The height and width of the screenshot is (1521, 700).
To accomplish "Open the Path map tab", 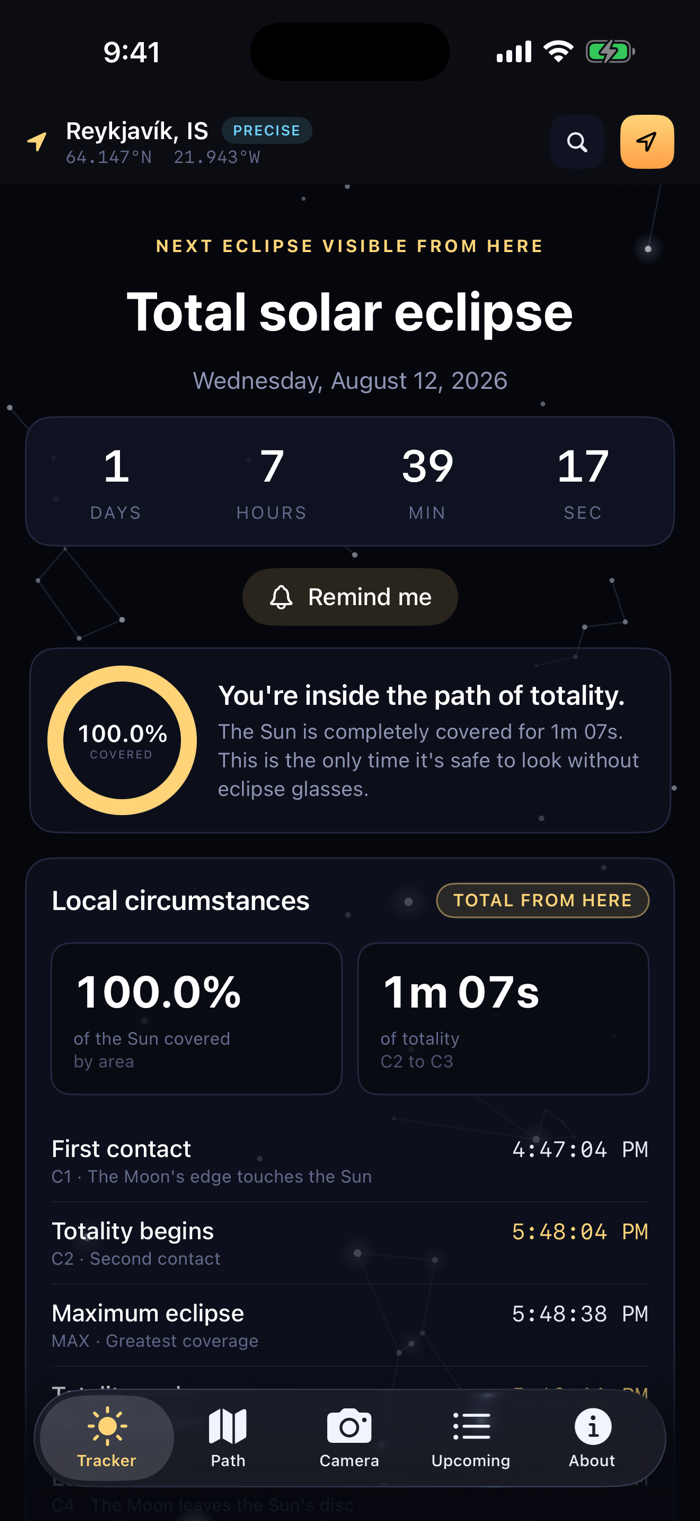I will coord(228,1438).
